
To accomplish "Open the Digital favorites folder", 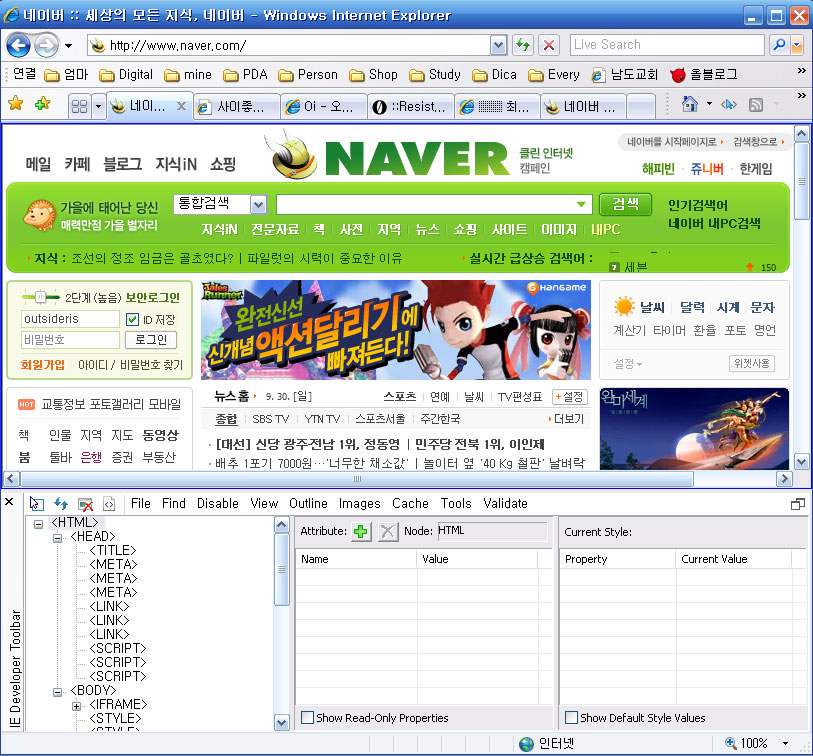I will [x=126, y=75].
